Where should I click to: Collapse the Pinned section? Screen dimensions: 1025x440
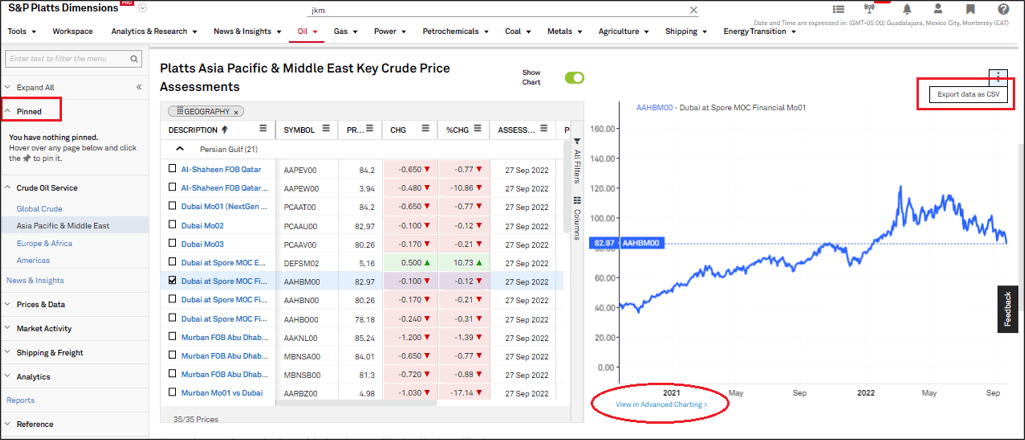tap(7, 112)
